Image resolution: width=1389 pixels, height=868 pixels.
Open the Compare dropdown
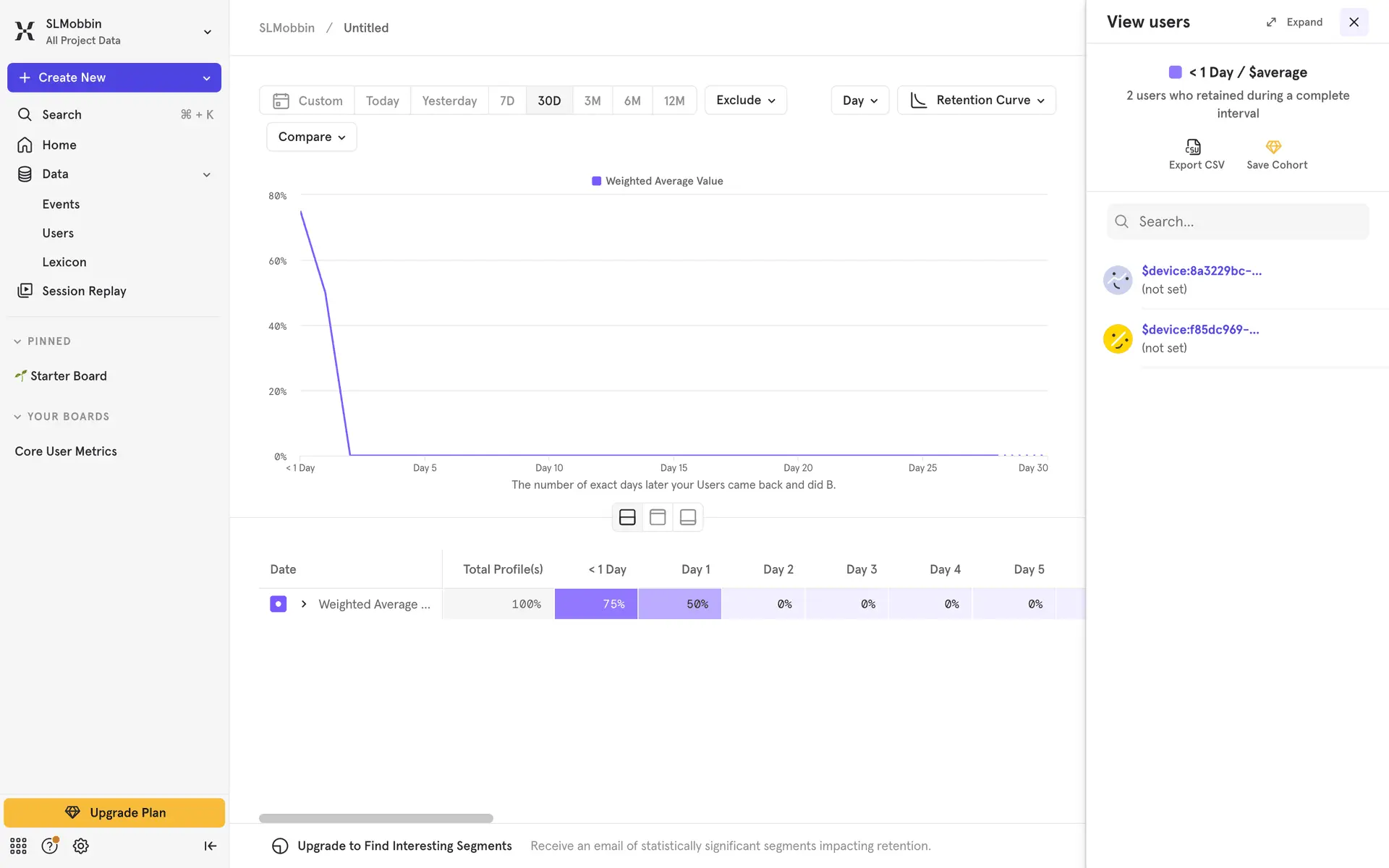311,137
